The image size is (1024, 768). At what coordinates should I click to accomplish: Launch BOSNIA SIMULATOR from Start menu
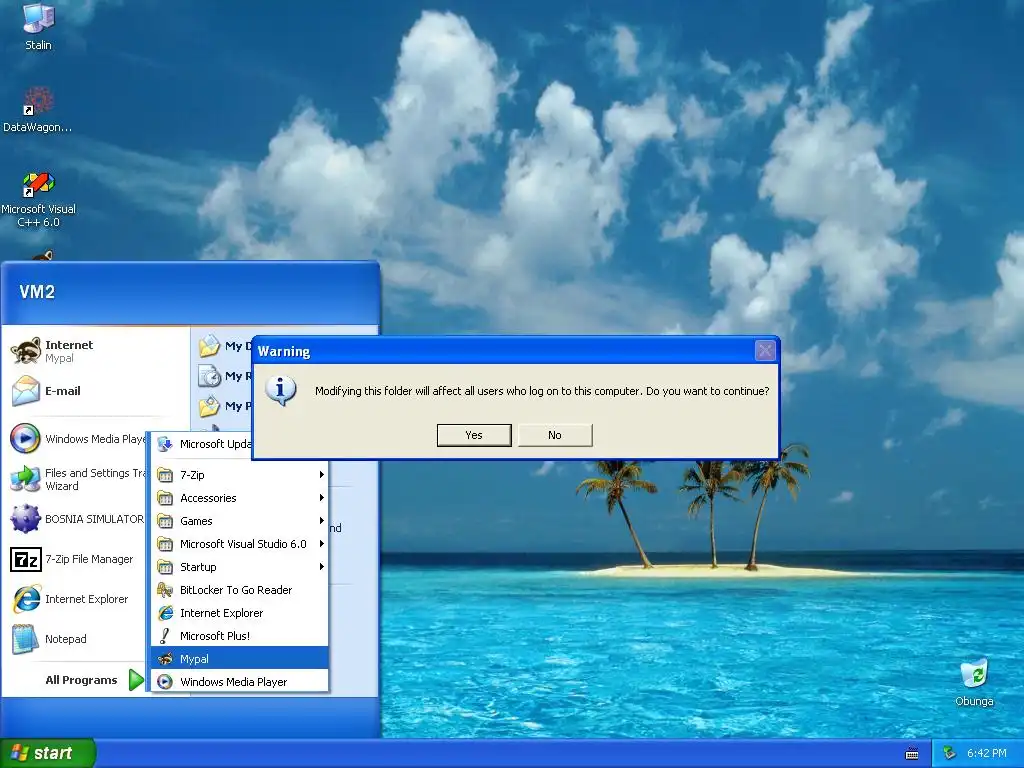[77, 519]
